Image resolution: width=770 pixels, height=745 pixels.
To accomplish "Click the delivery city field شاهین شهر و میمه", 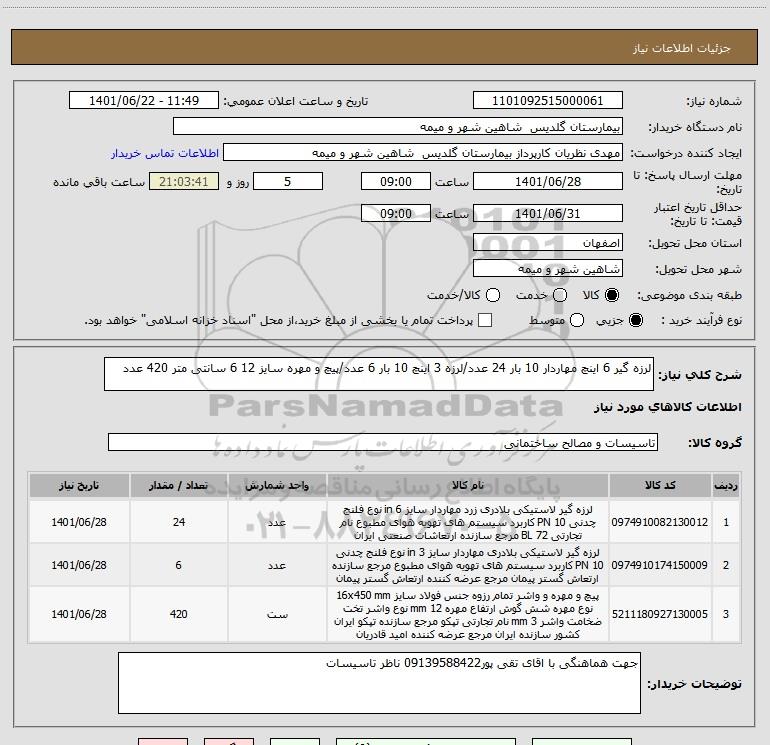I will coord(548,269).
